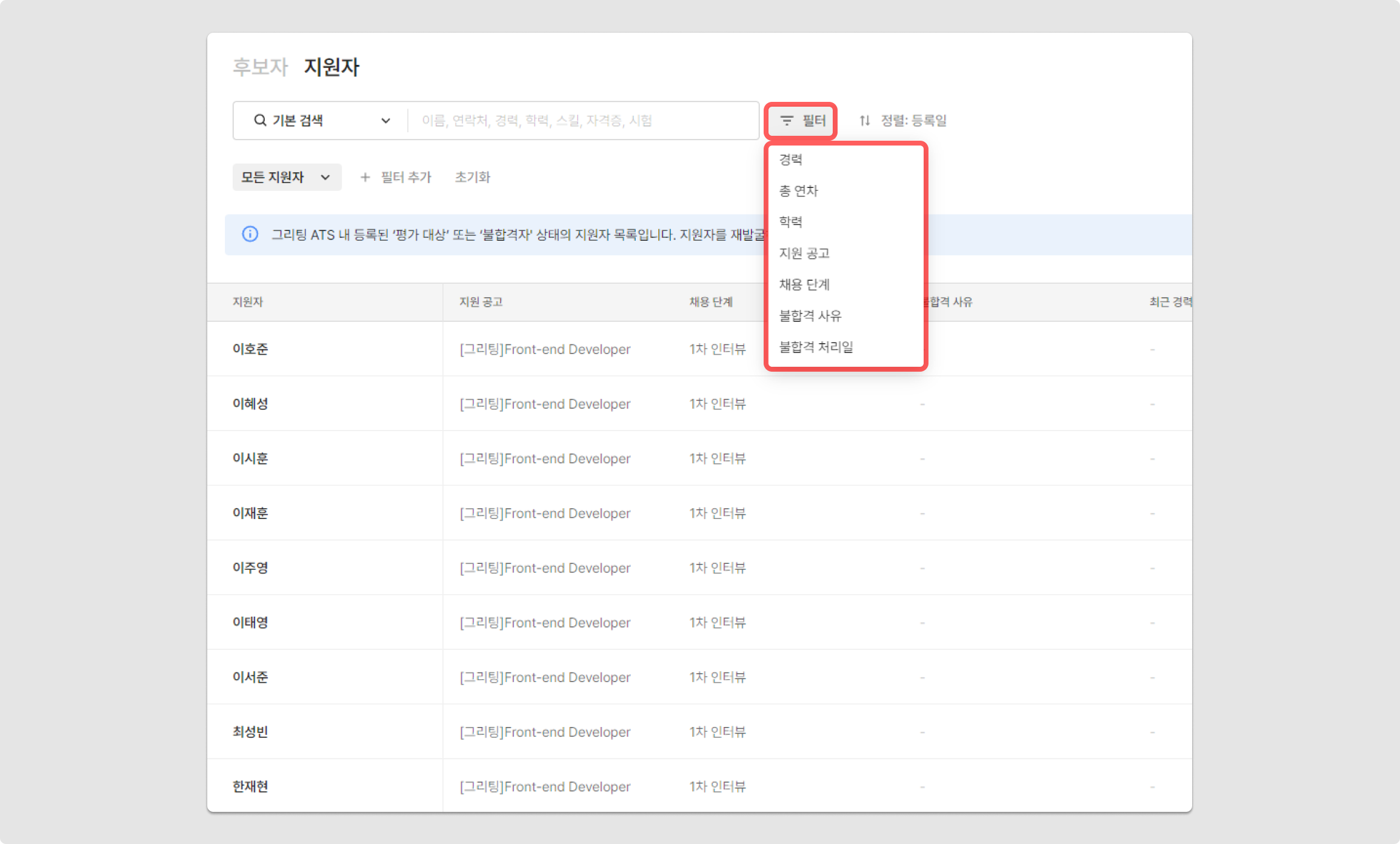
Task: Click the sort arrows icon
Action: click(x=865, y=120)
